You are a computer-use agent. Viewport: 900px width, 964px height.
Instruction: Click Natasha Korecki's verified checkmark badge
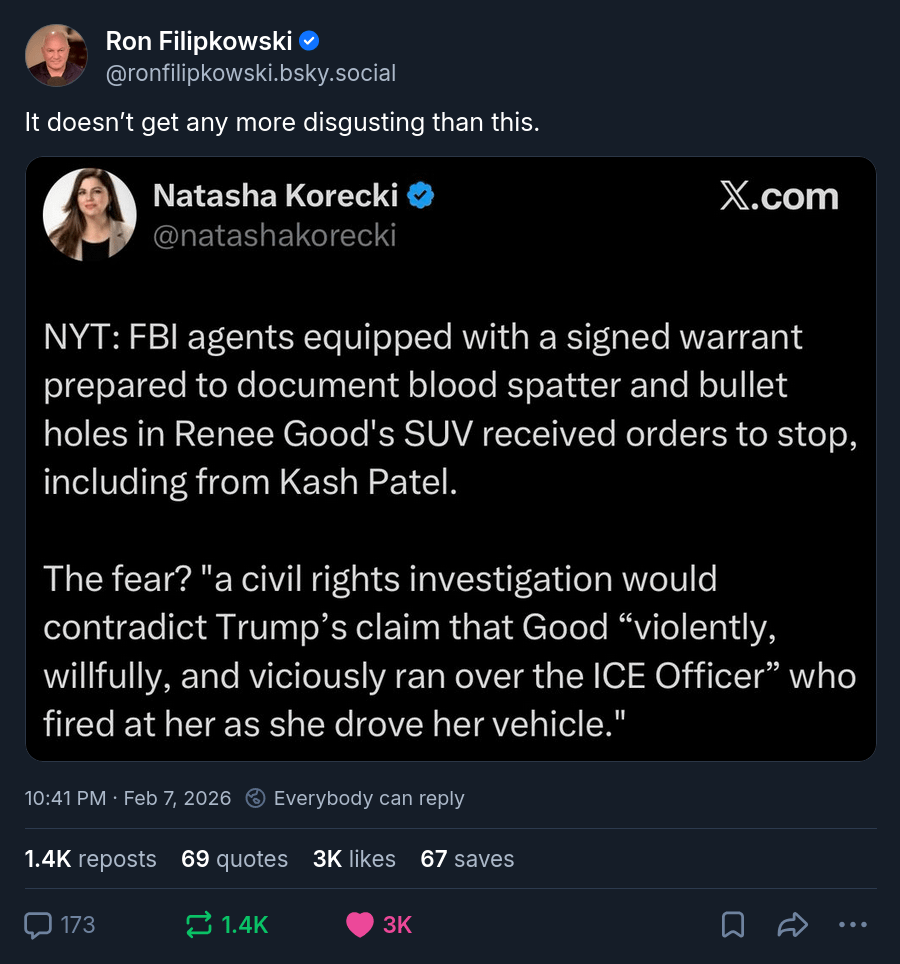pyautogui.click(x=422, y=196)
